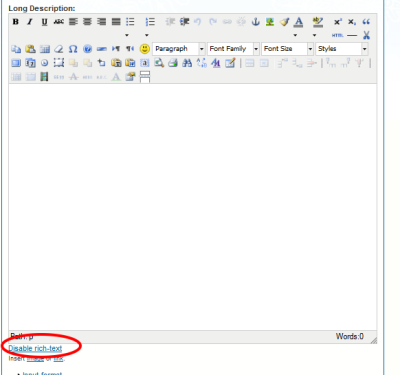Click the printer print icon
This screenshot has height=375, width=400.
tap(173, 63)
